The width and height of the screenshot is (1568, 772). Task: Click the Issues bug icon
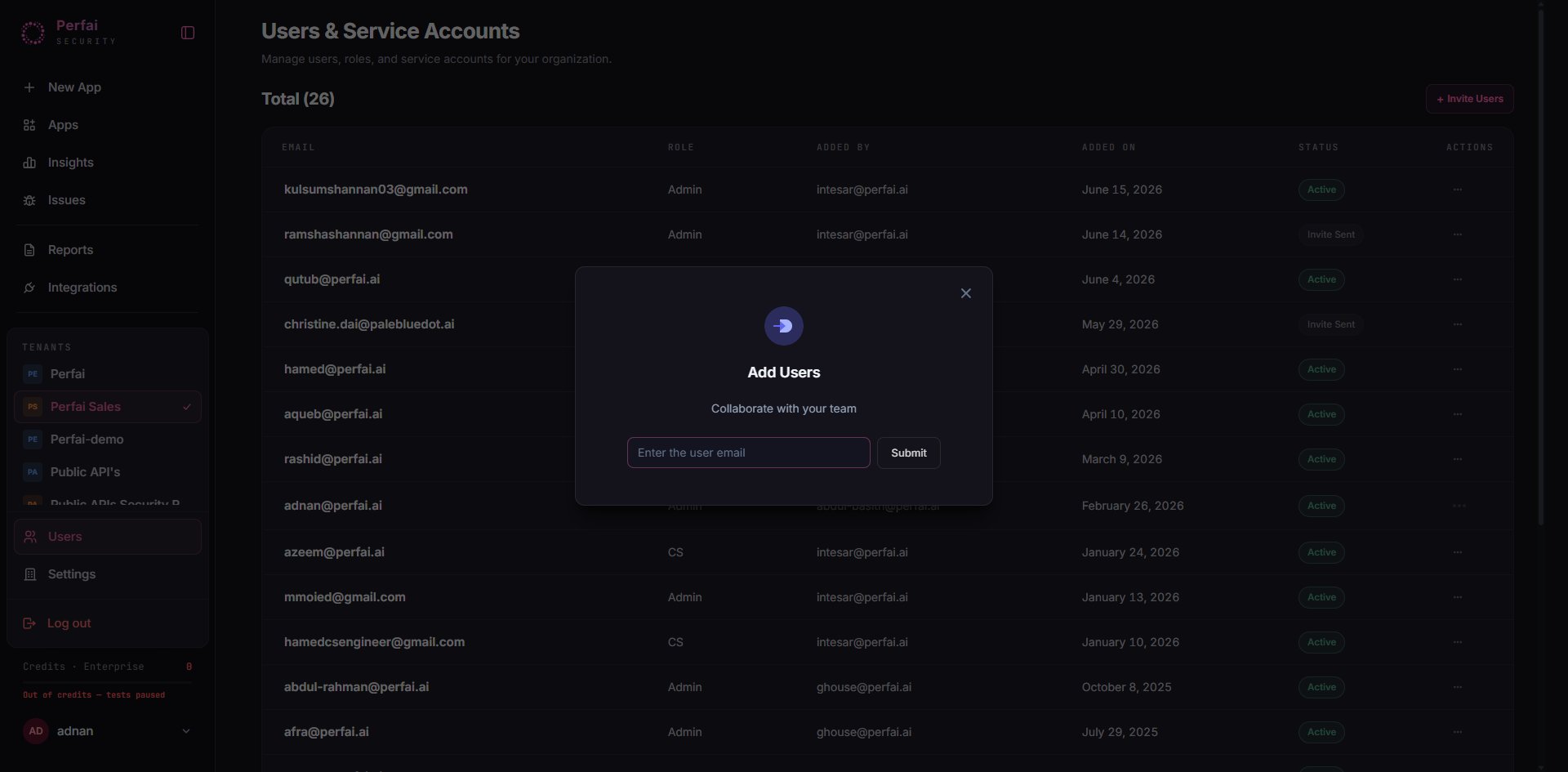(29, 200)
